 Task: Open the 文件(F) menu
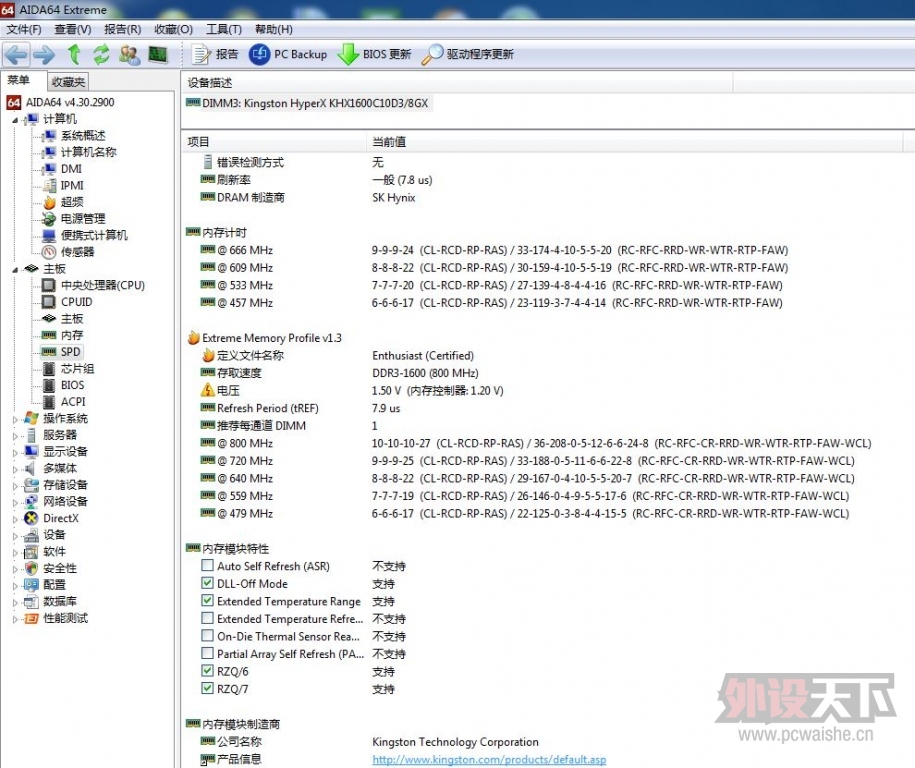pos(24,29)
